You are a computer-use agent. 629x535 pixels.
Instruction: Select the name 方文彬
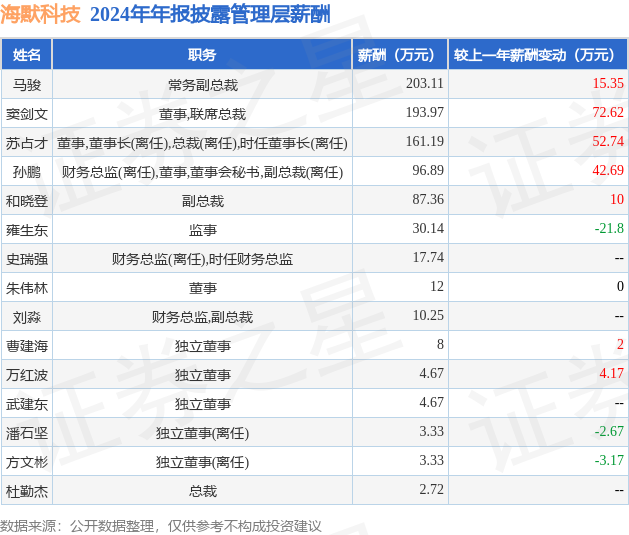(x=27, y=462)
